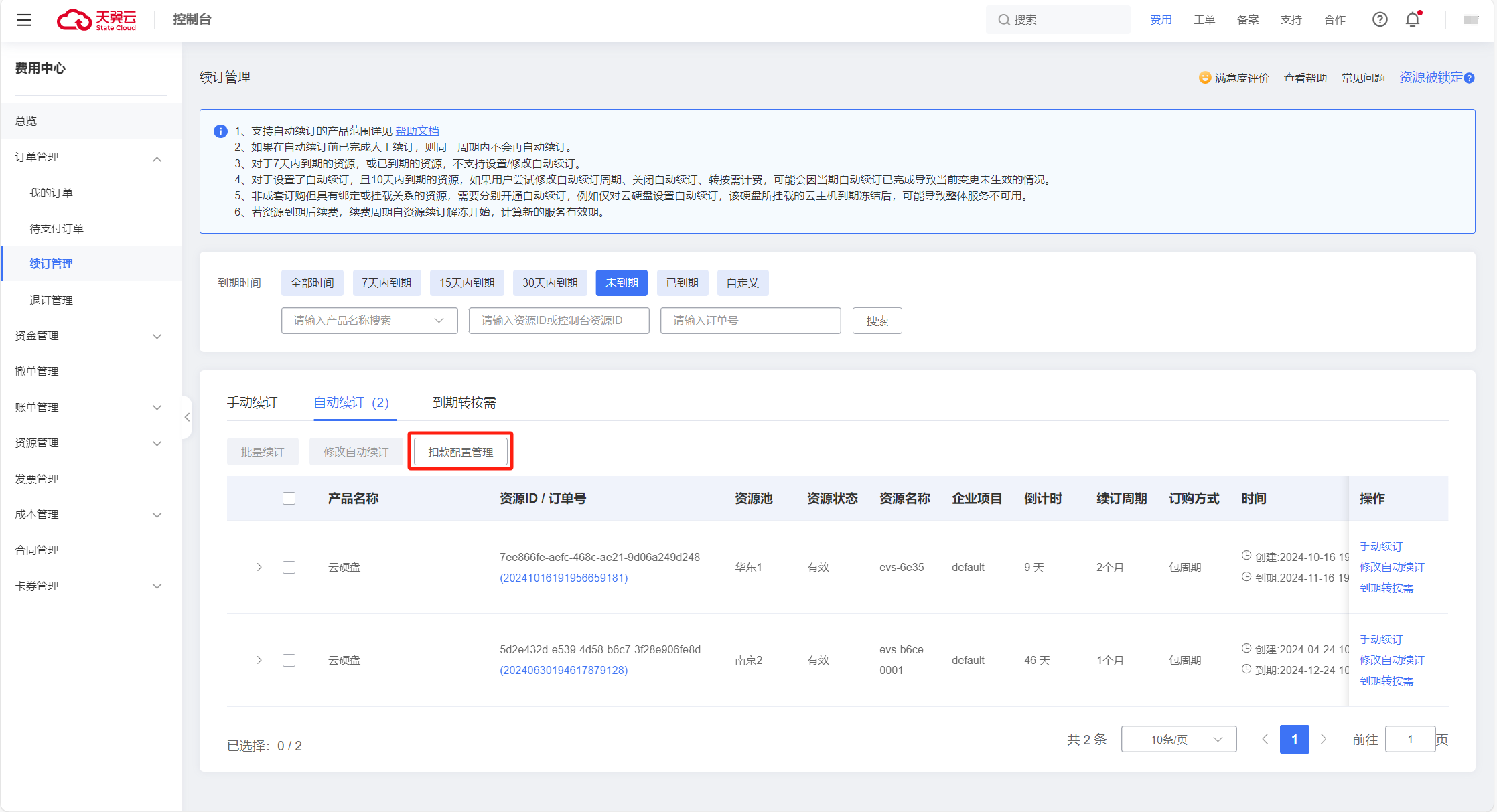This screenshot has width=1497, height=812.
Task: Open 费用 in the top navigation
Action: (x=1161, y=20)
